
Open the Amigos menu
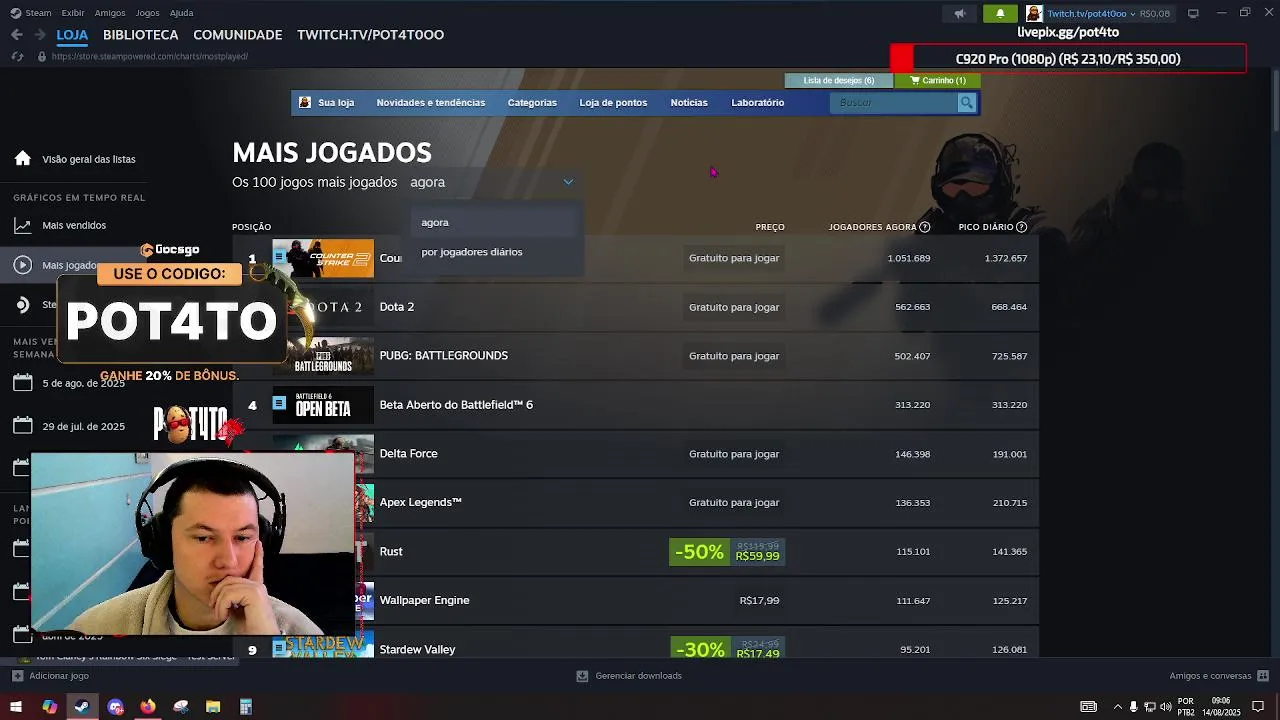point(110,13)
